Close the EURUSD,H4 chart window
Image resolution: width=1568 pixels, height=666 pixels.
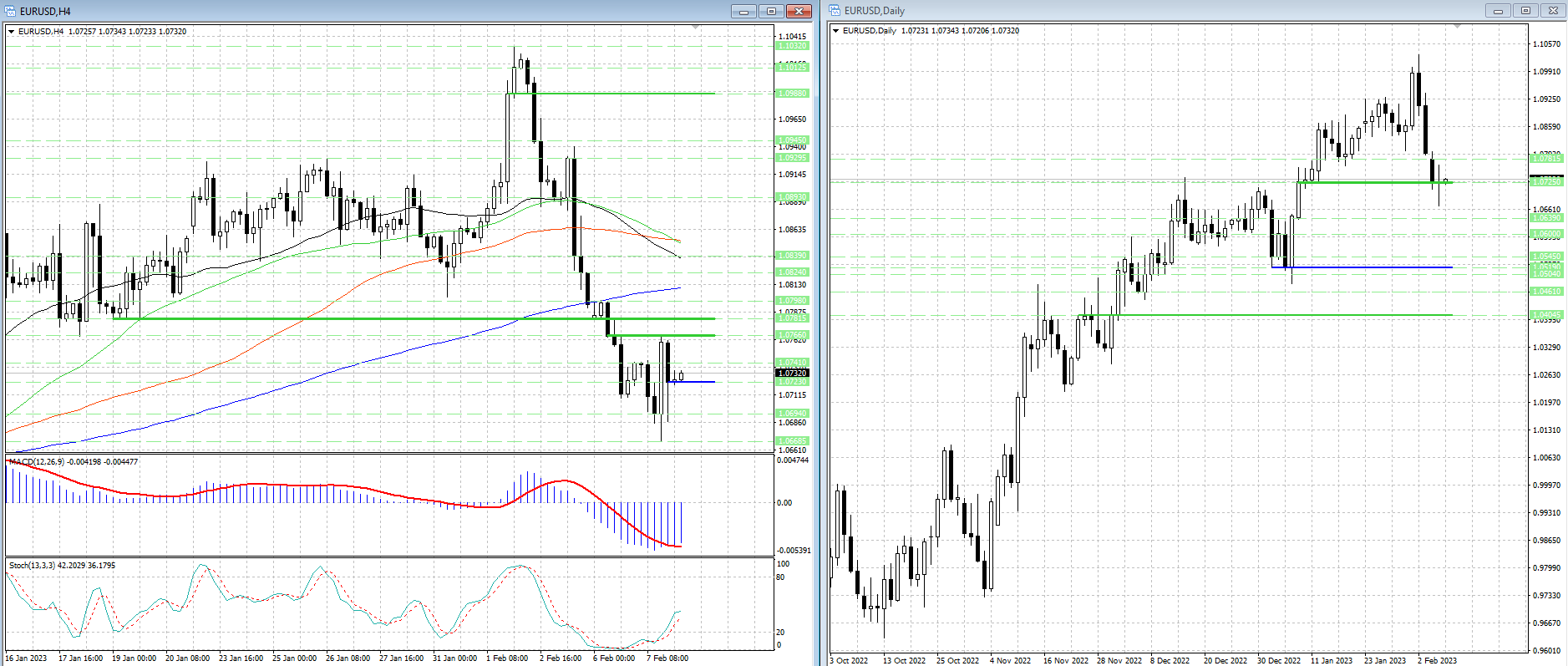point(799,11)
